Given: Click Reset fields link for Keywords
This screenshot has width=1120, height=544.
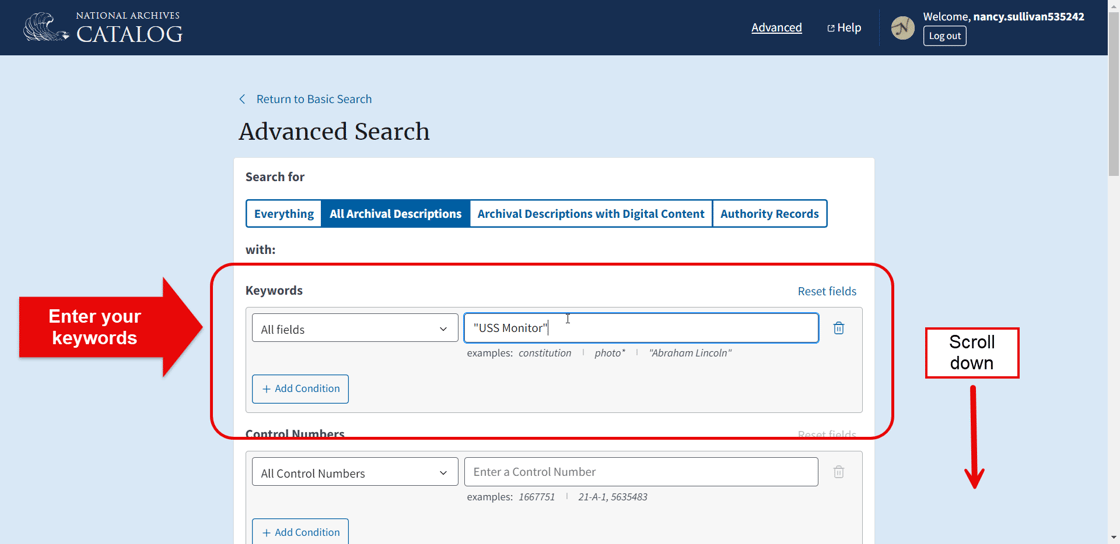Looking at the screenshot, I should [826, 291].
